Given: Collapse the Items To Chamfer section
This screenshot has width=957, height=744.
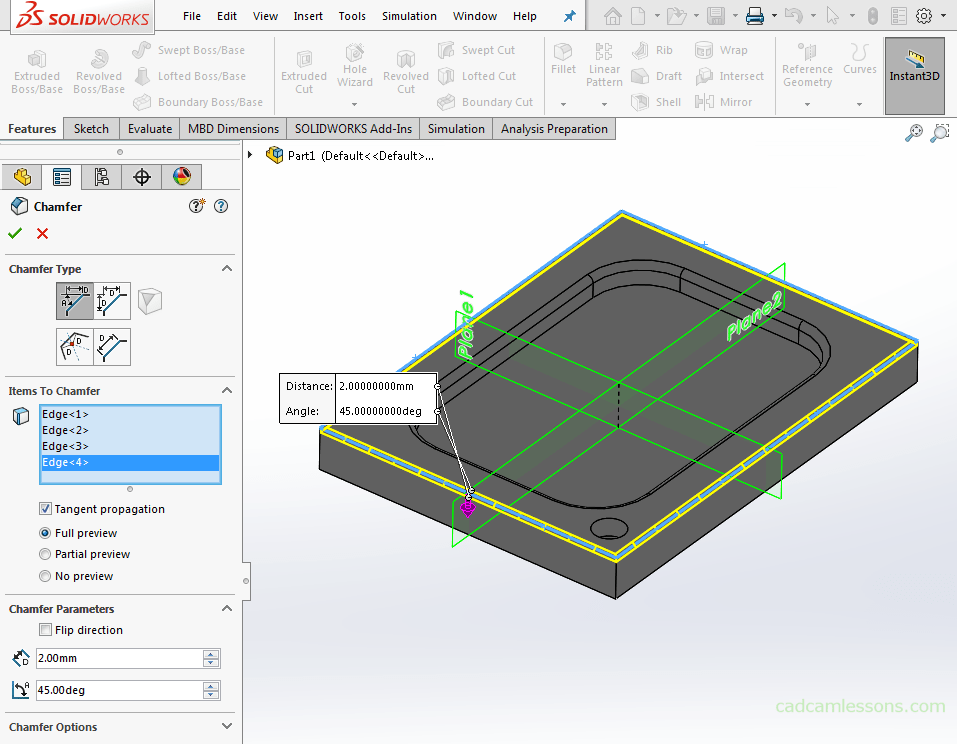Looking at the screenshot, I should [227, 390].
